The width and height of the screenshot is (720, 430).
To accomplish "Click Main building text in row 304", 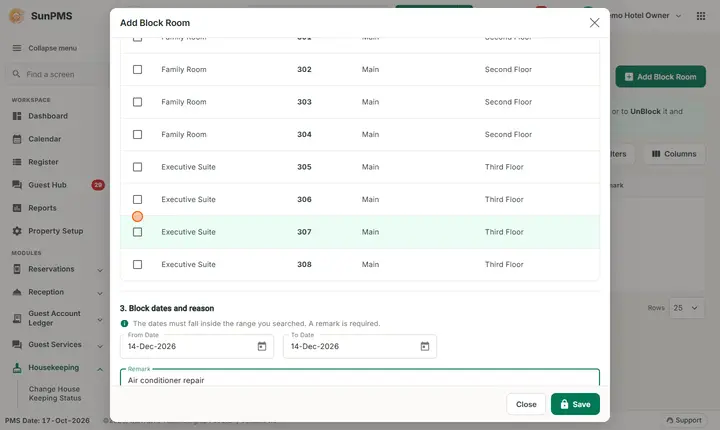I will (370, 134).
